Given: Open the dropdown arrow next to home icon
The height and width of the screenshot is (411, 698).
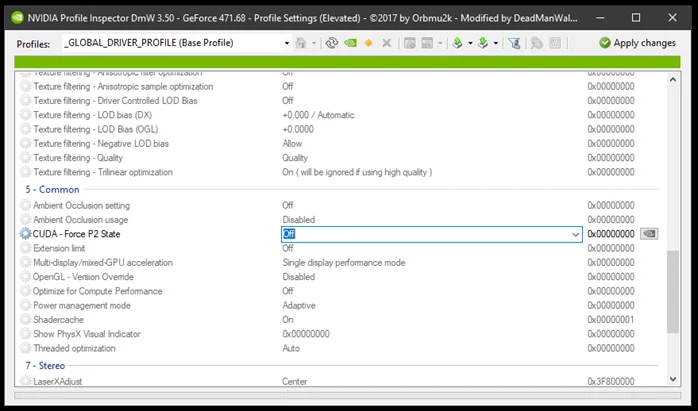Looking at the screenshot, I should tap(314, 43).
